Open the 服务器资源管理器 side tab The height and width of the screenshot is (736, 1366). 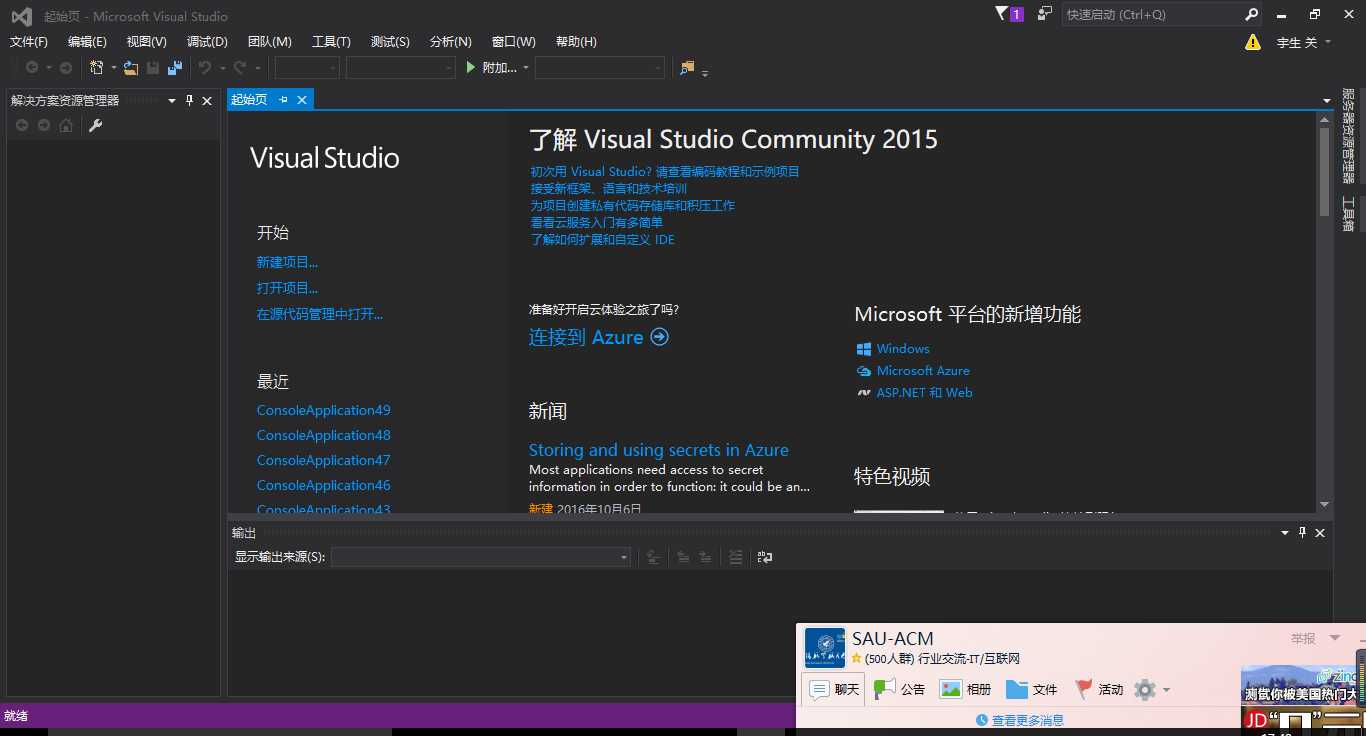coord(1348,136)
